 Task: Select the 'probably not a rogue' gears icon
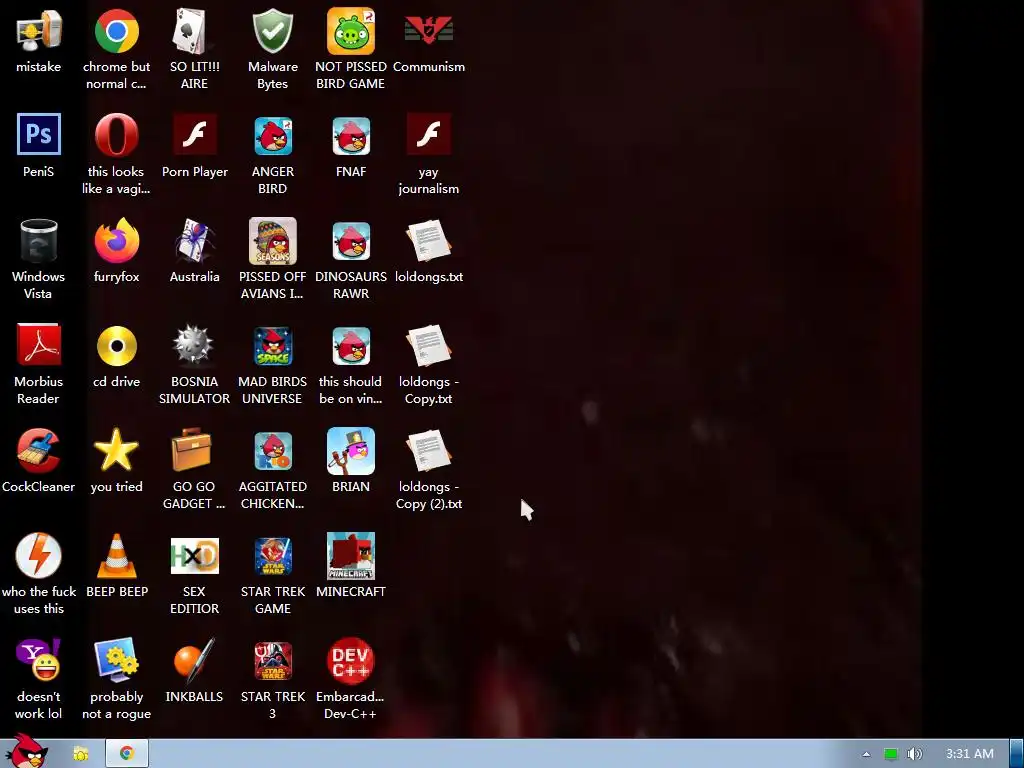pos(116,660)
